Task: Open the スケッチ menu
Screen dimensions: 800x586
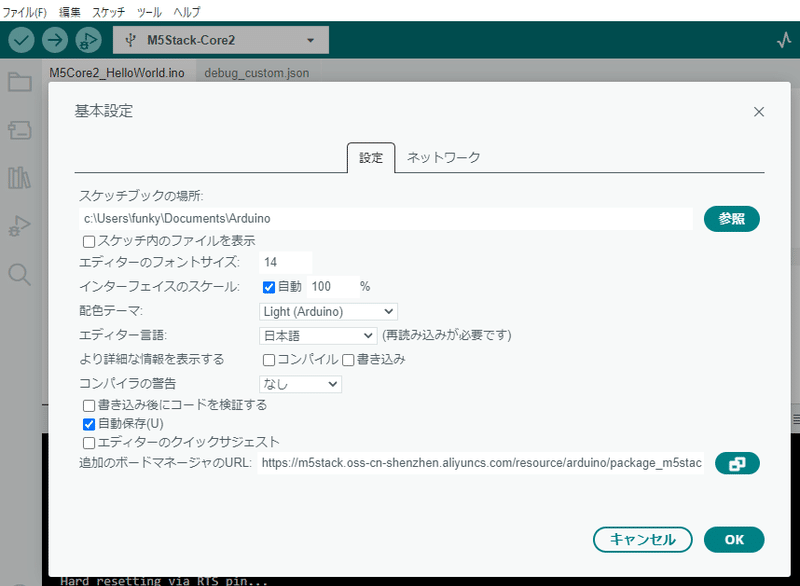Action: [108, 12]
